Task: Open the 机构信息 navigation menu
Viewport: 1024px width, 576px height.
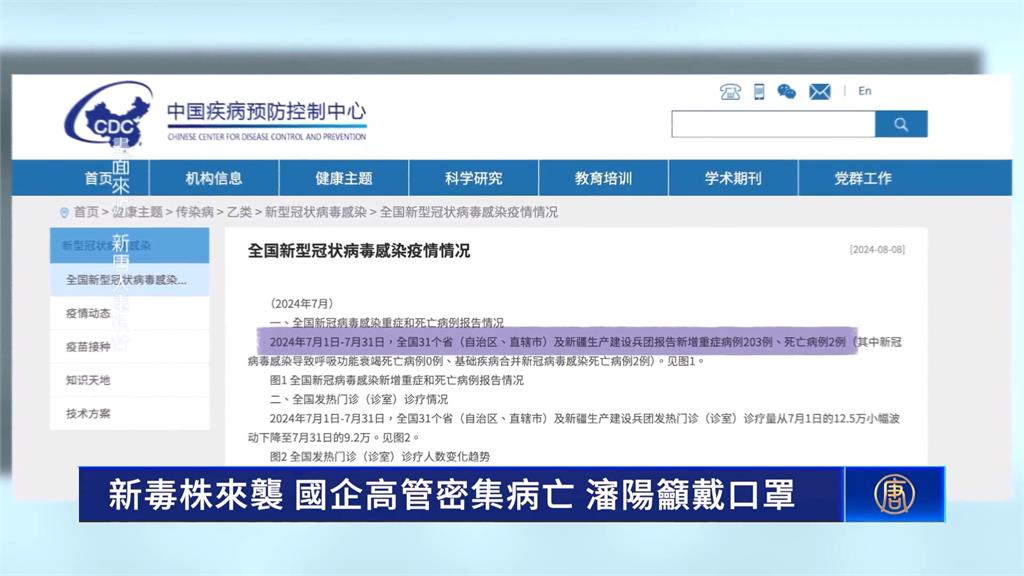Action: point(214,178)
